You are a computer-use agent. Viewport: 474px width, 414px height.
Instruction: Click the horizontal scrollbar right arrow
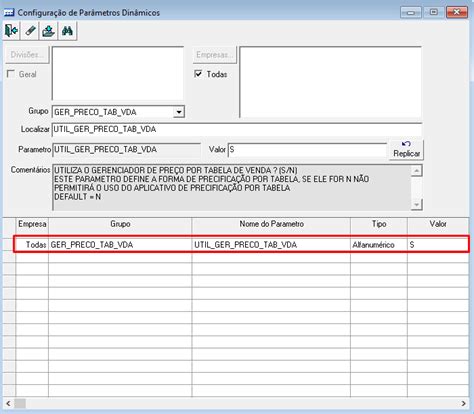click(x=464, y=403)
